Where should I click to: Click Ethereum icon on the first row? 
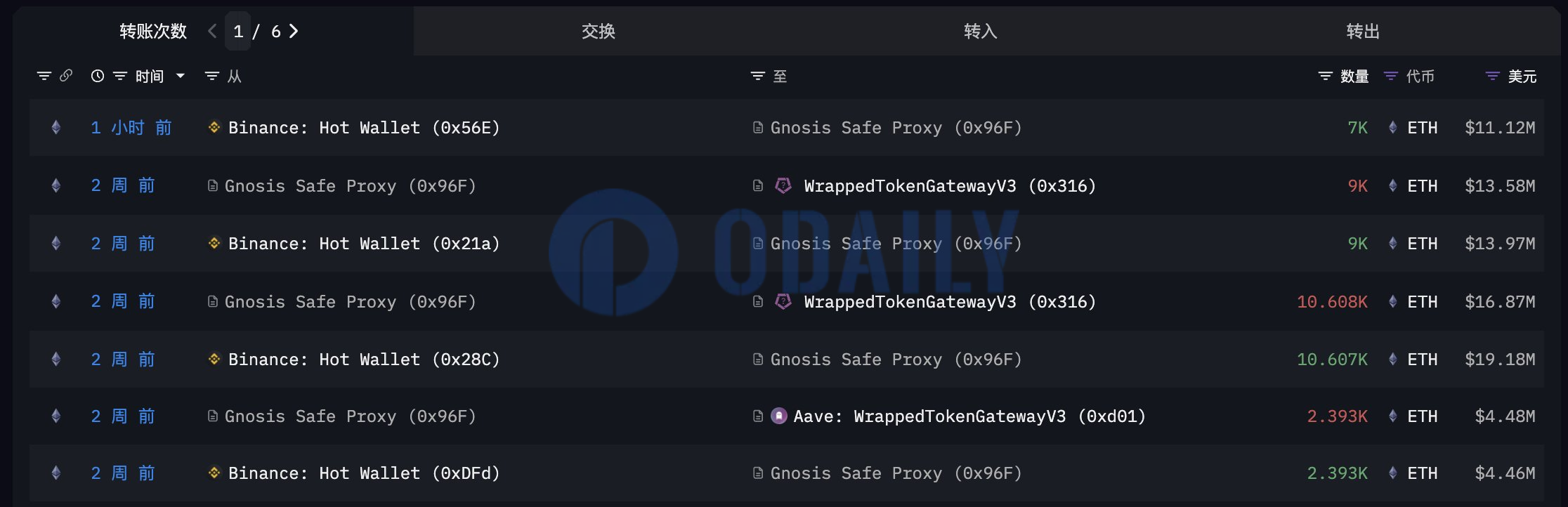pyautogui.click(x=56, y=127)
